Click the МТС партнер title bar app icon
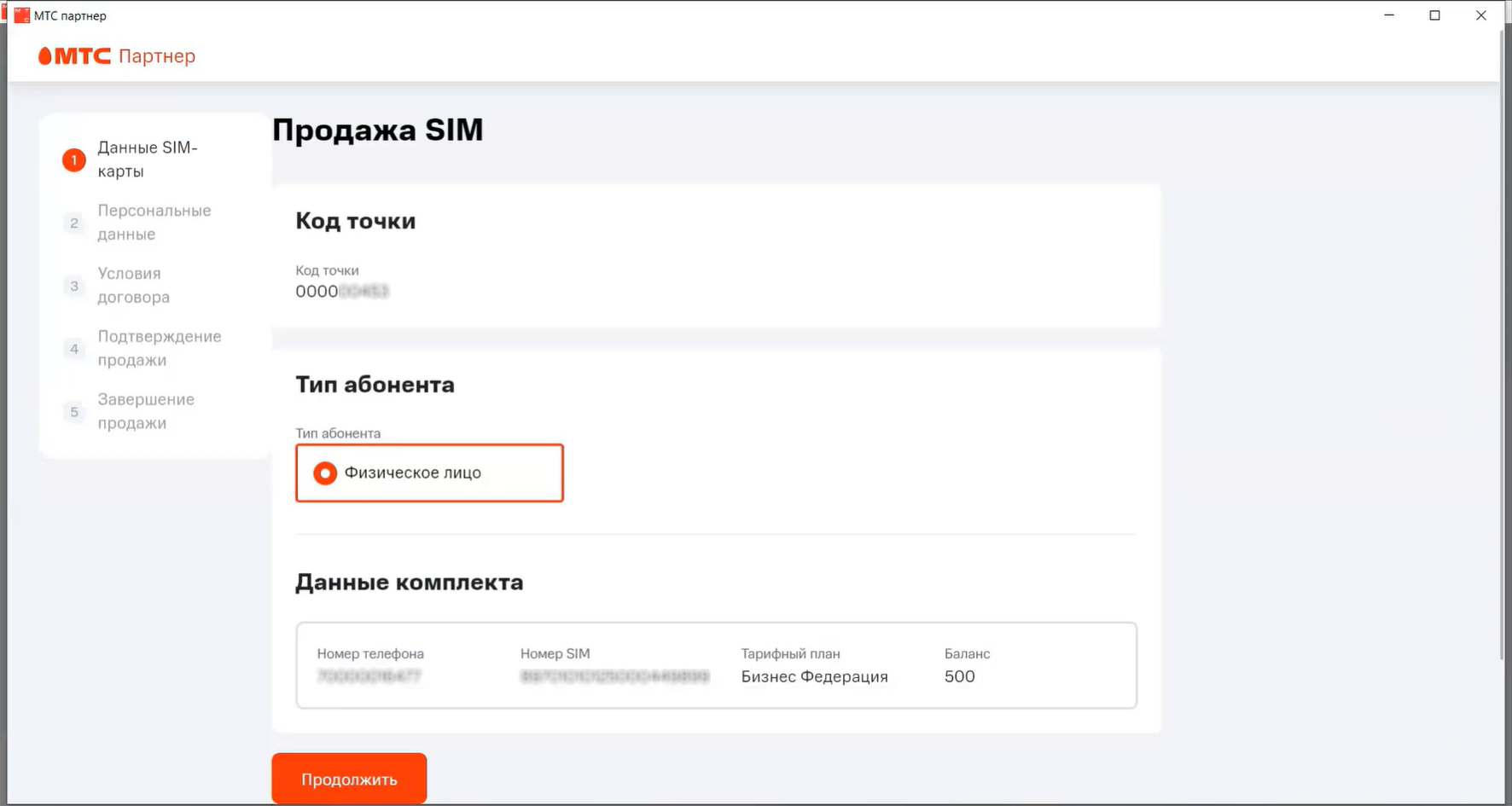 pyautogui.click(x=22, y=15)
